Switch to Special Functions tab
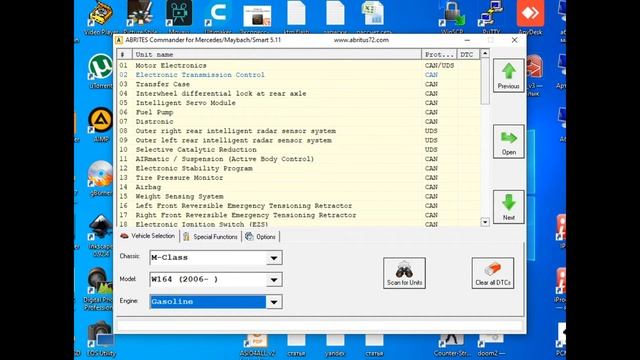Image resolution: width=640 pixels, height=360 pixels. pos(211,237)
